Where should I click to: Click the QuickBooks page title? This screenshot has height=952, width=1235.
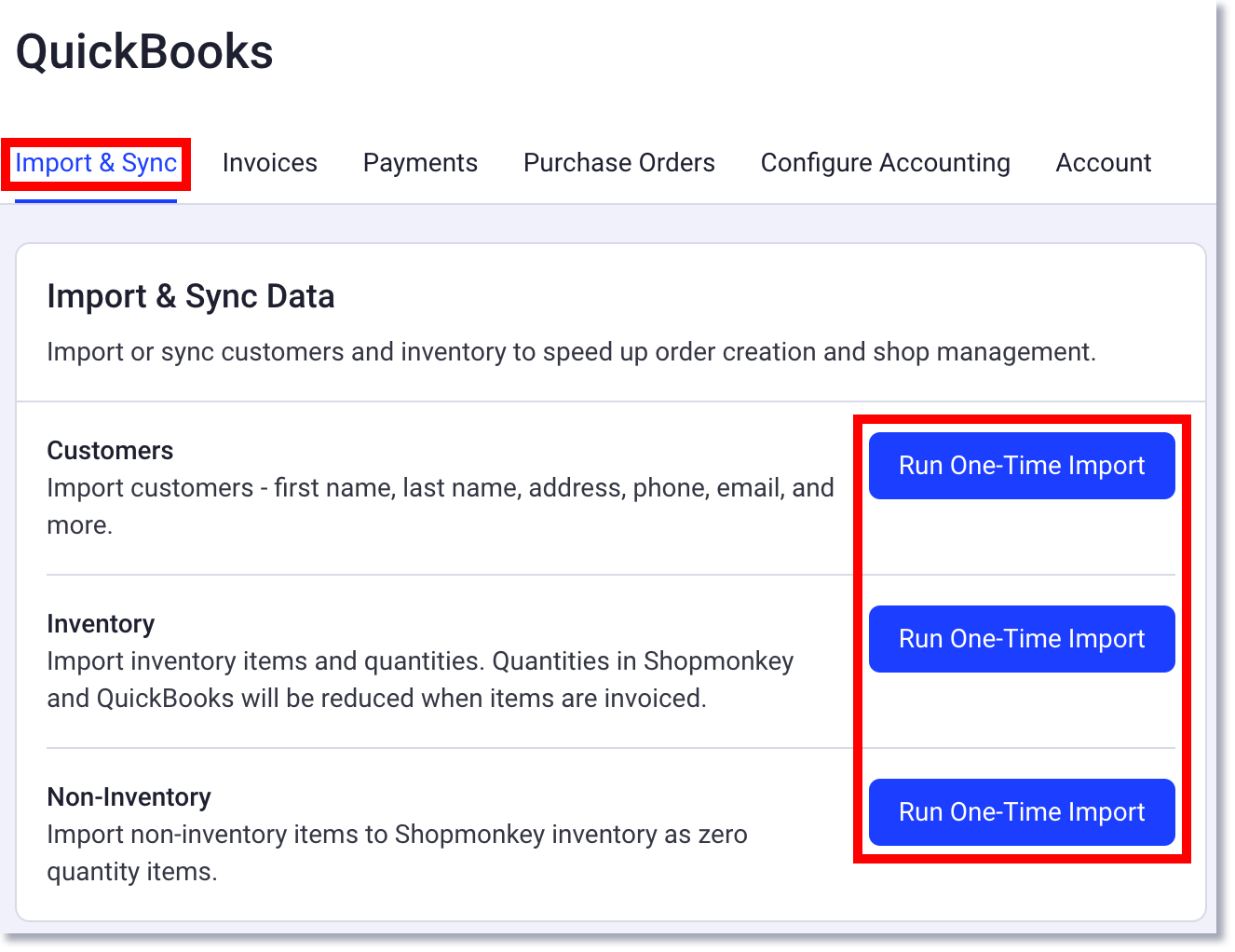pyautogui.click(x=144, y=52)
